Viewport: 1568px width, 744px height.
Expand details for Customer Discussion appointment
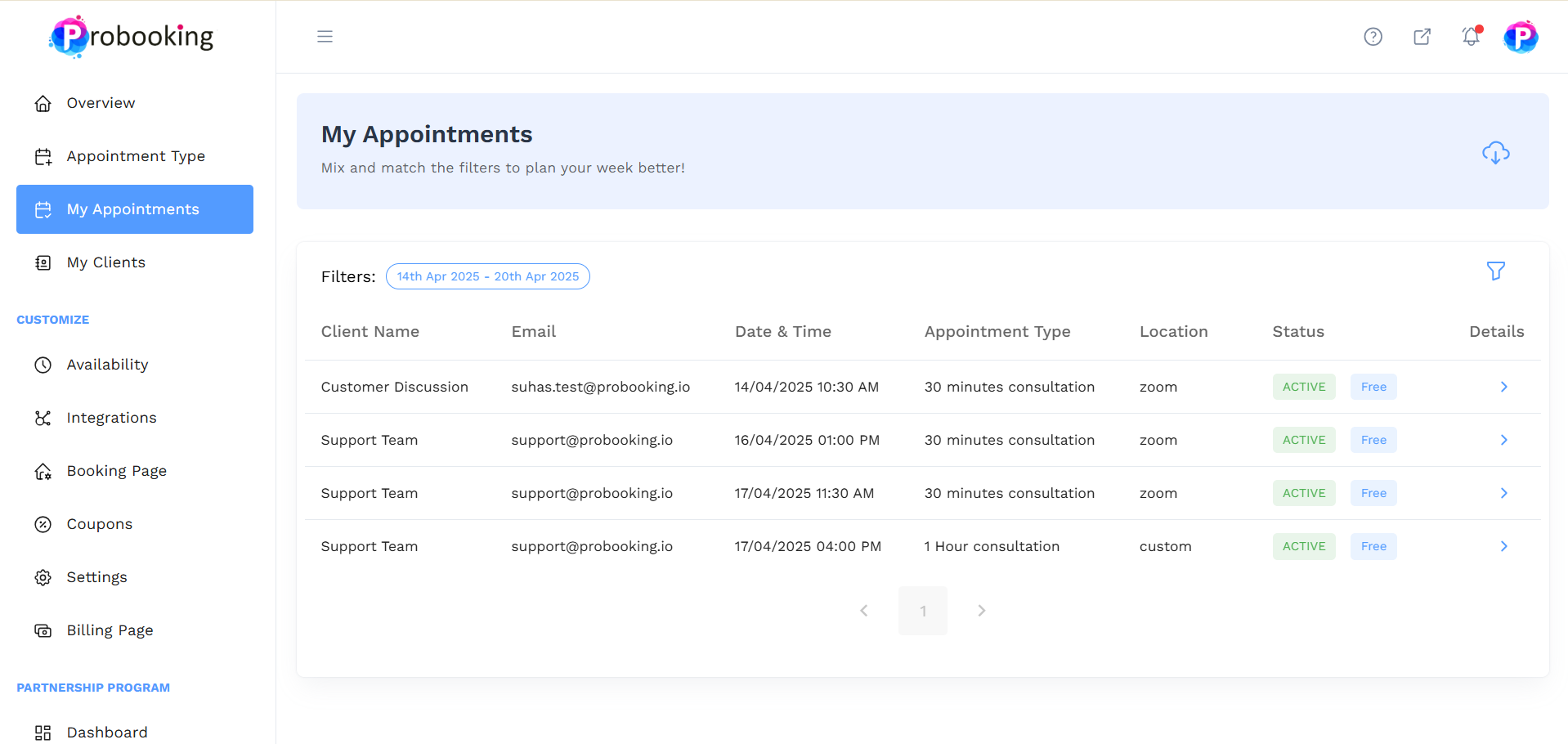tap(1503, 387)
